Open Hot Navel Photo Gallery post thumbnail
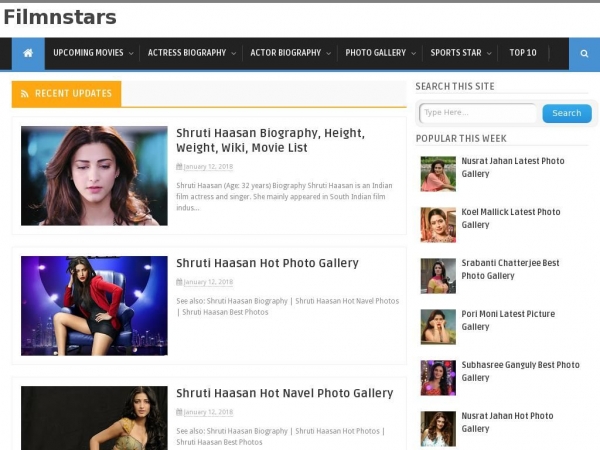Screen dimensions: 600x450 coord(94,418)
